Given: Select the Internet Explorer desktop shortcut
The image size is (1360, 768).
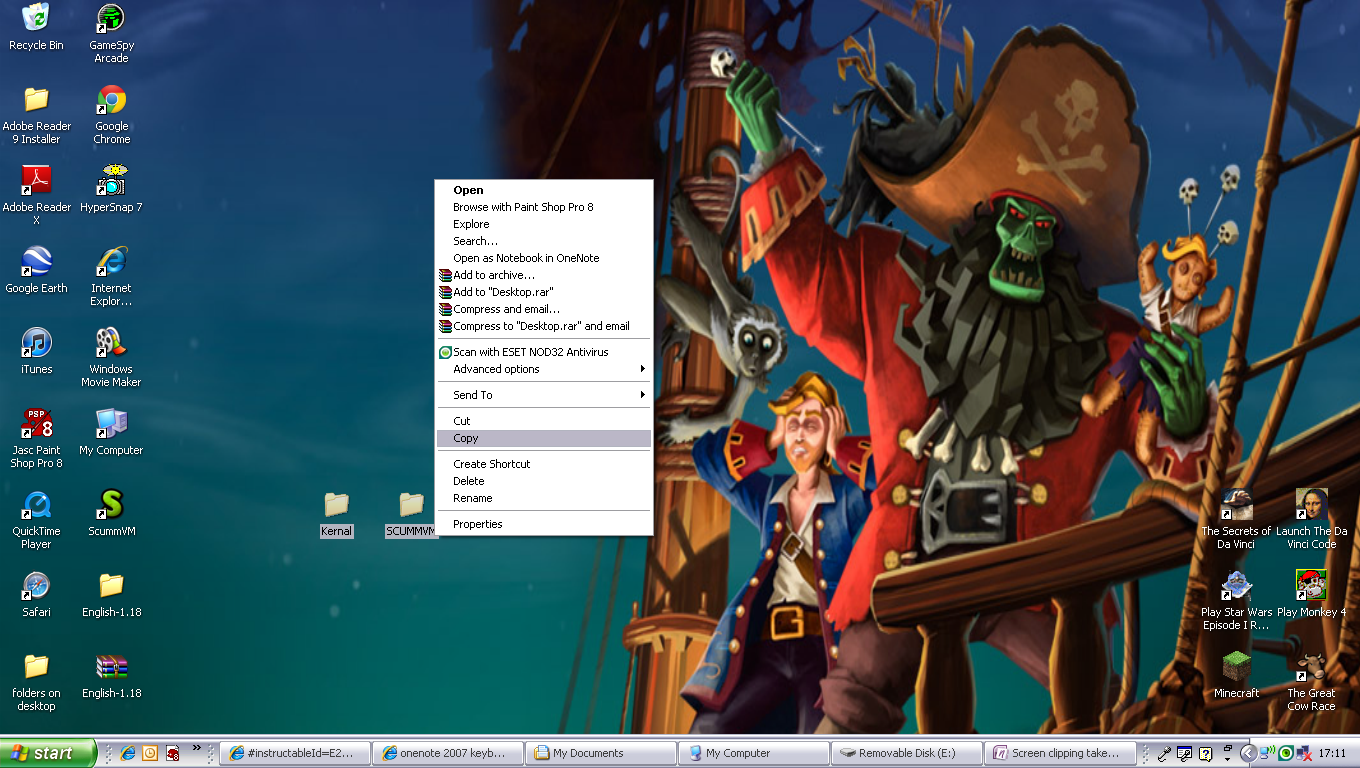Looking at the screenshot, I should pos(111,276).
